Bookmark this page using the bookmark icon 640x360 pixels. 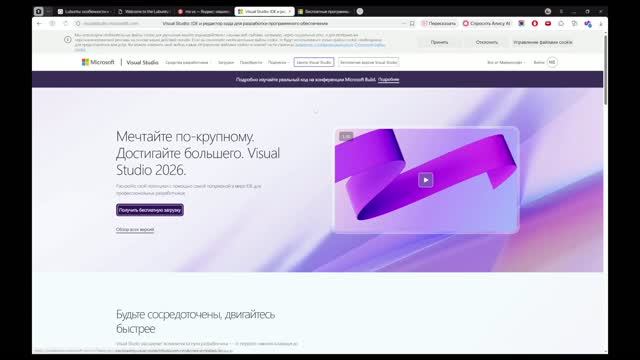[x=412, y=24]
